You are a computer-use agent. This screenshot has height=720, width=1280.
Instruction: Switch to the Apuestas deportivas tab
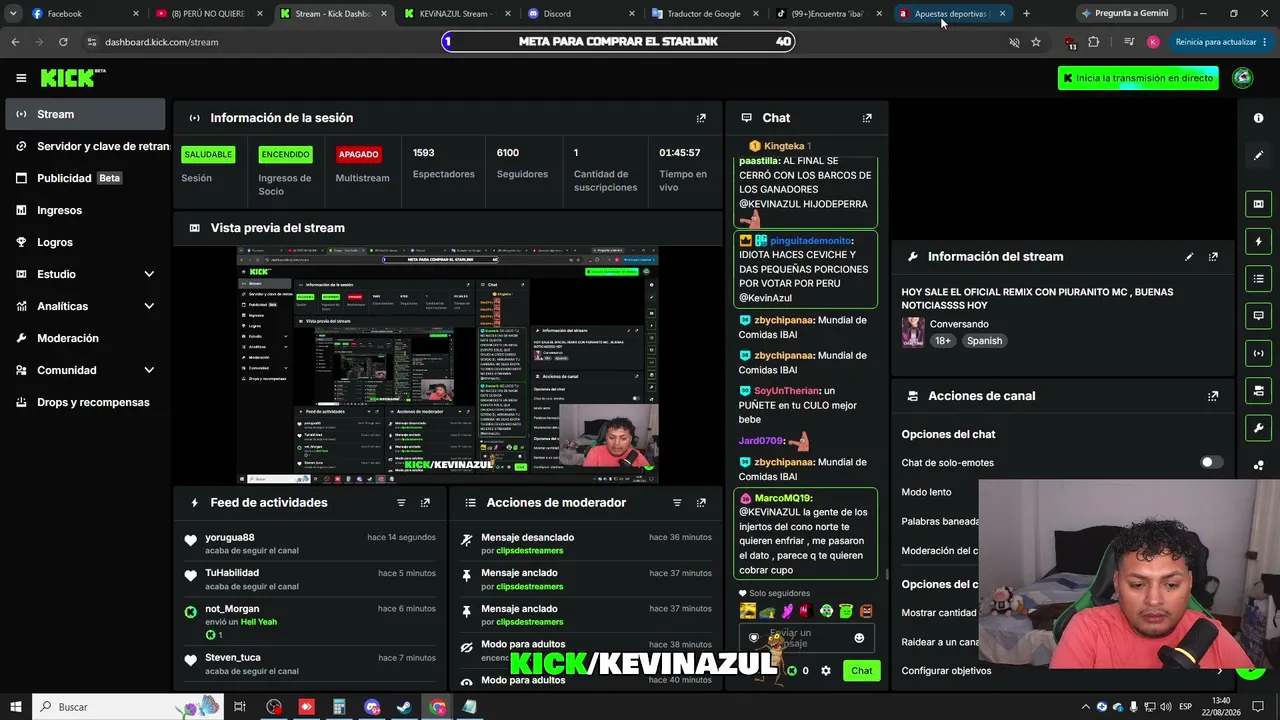pos(952,14)
